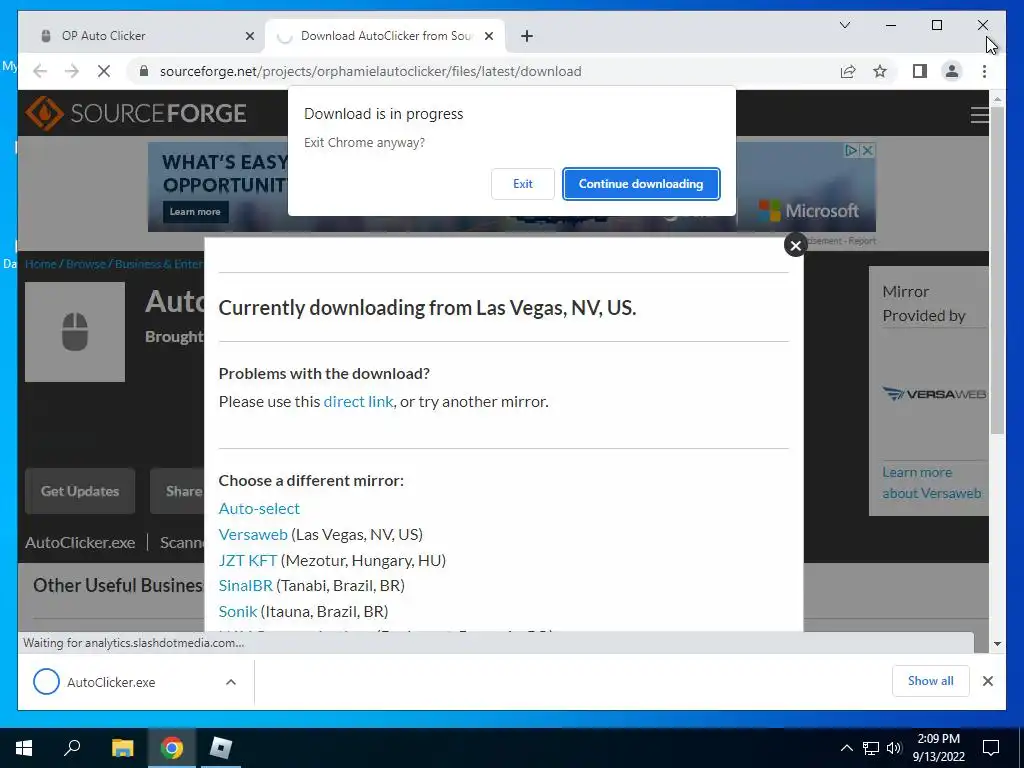Viewport: 1024px width, 768px height.
Task: Close the OP Auto Clicker tab
Action: click(x=249, y=36)
